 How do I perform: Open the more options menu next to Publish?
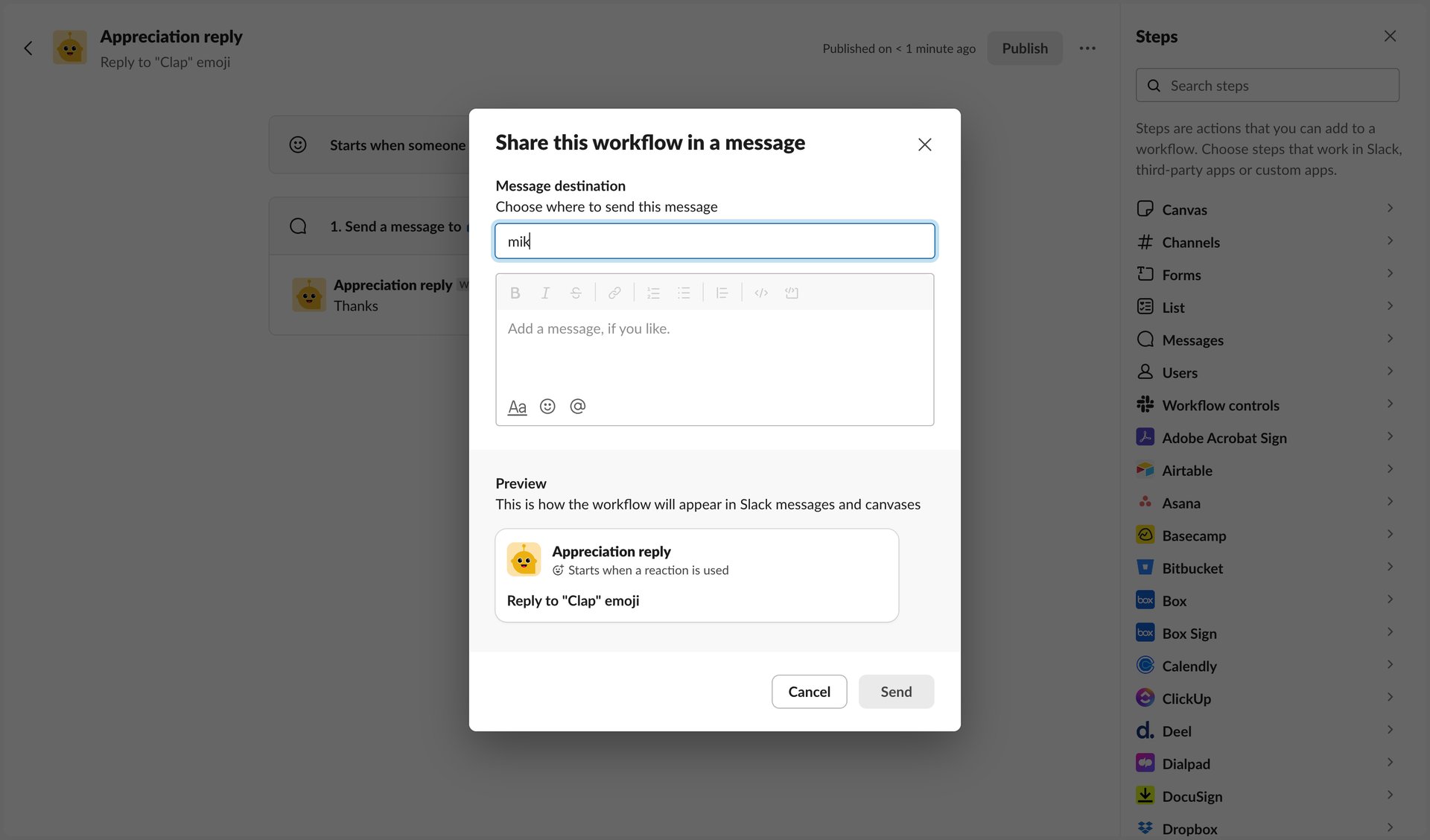pos(1087,48)
